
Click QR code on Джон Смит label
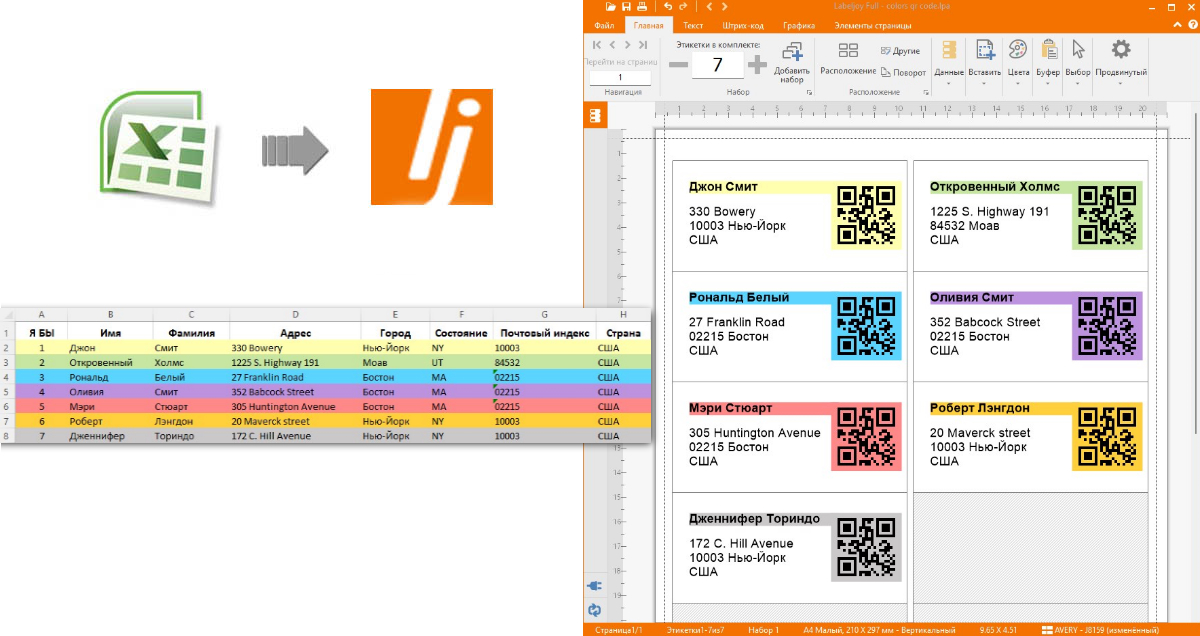point(866,215)
